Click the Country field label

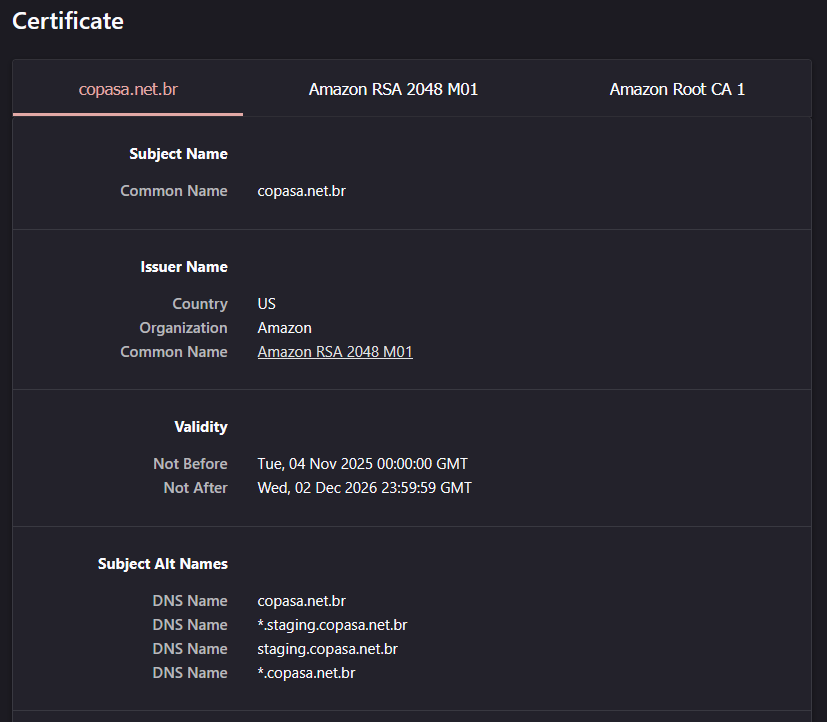pos(199,304)
